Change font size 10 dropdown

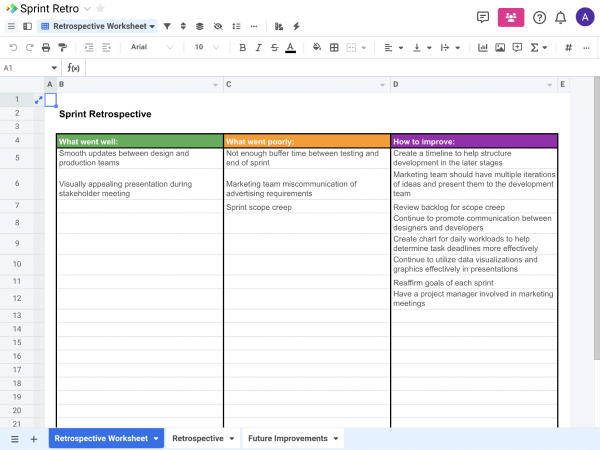pos(207,47)
